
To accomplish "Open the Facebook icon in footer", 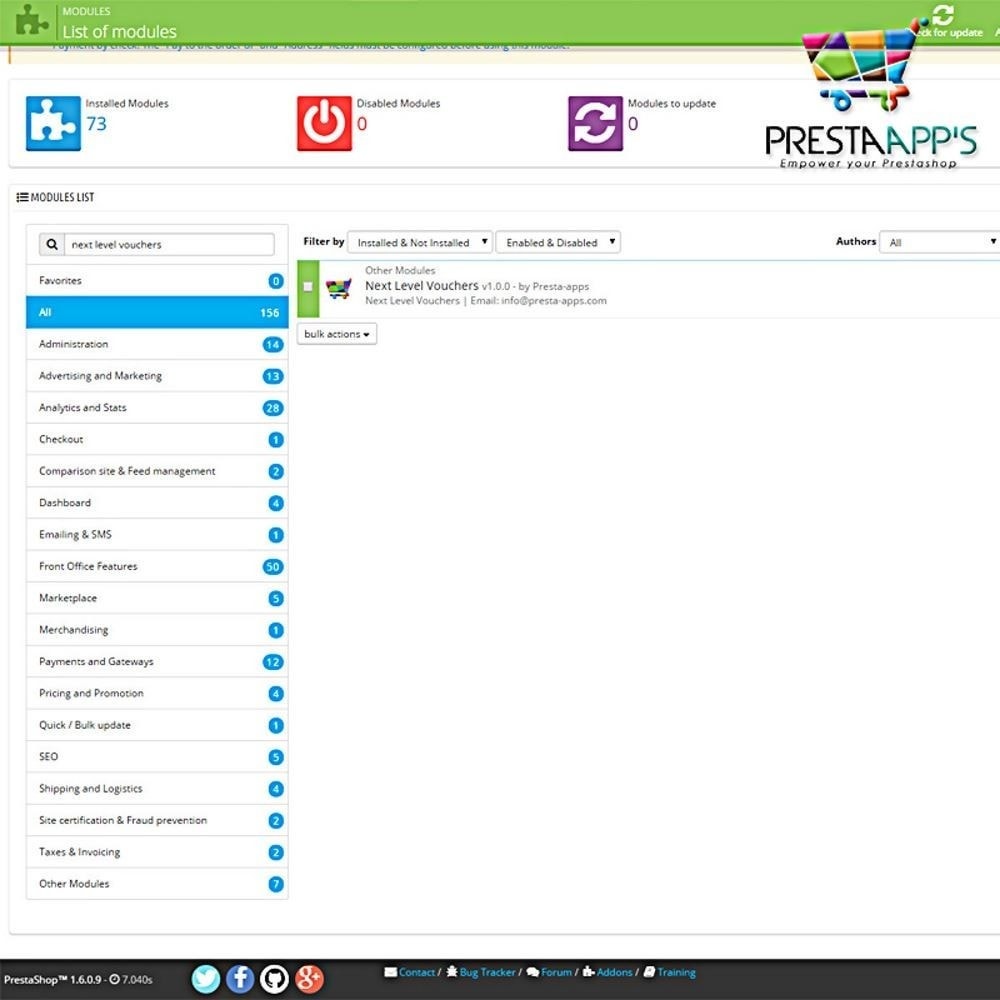I will [x=240, y=978].
